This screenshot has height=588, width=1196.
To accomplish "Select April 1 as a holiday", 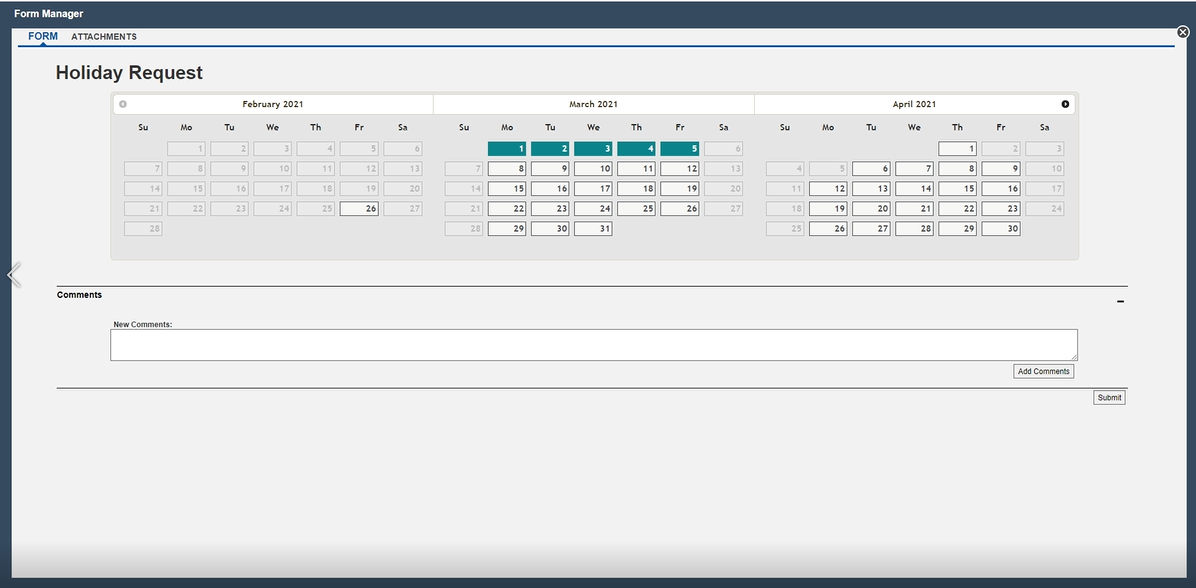I will pyautogui.click(x=957, y=149).
